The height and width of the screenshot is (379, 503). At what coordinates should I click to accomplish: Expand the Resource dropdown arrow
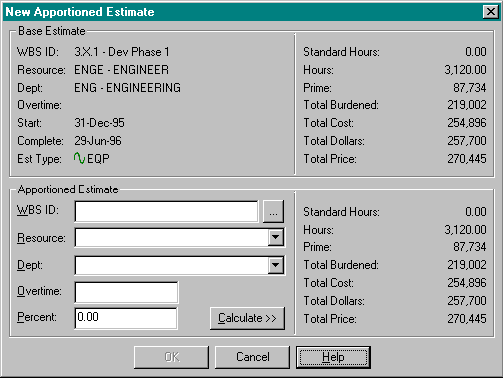(275, 237)
